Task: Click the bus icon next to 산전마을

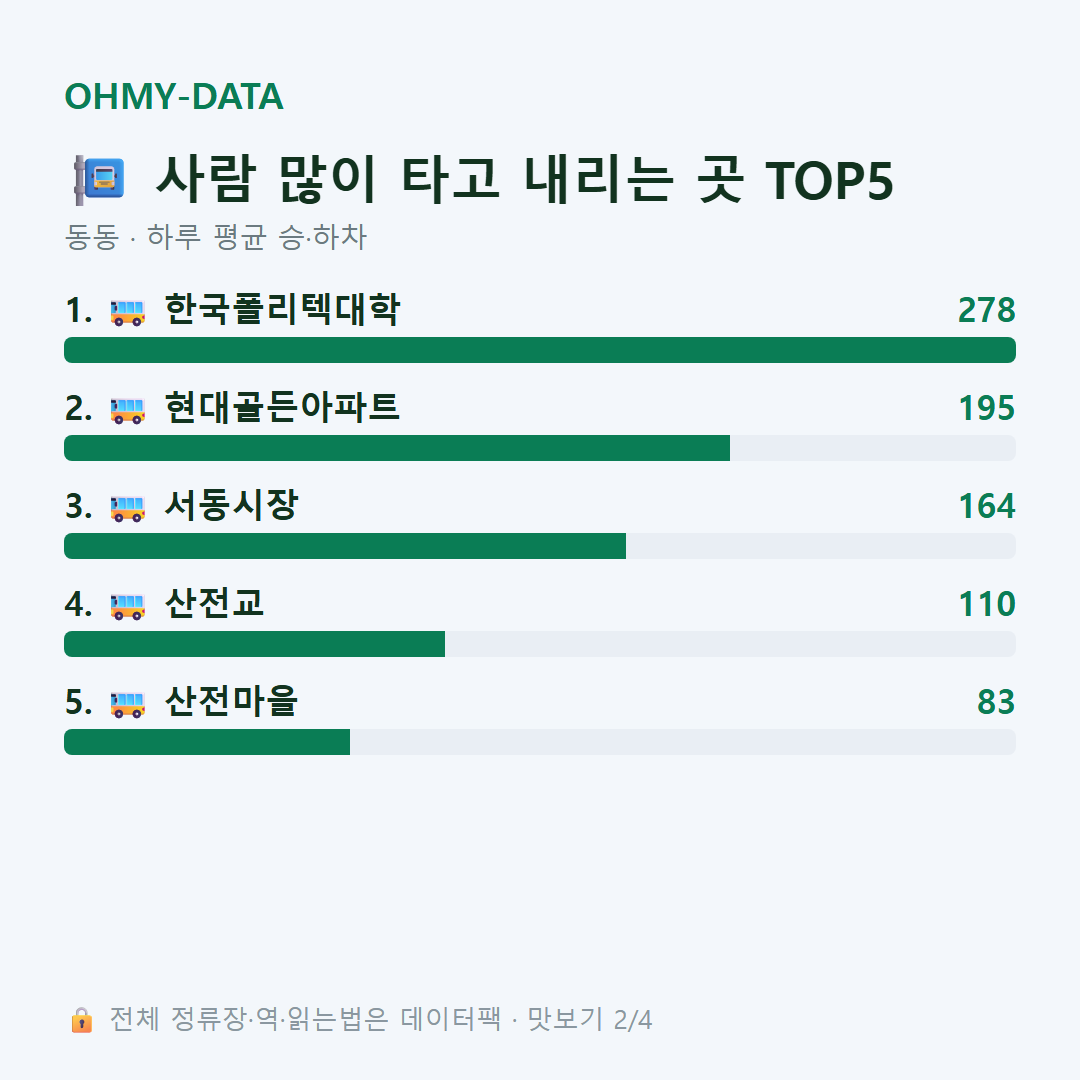Action: [127, 703]
